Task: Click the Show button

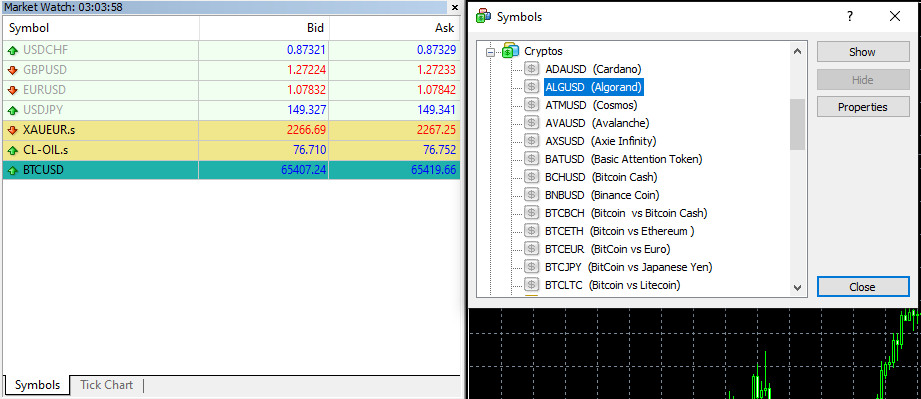Action: point(862,52)
